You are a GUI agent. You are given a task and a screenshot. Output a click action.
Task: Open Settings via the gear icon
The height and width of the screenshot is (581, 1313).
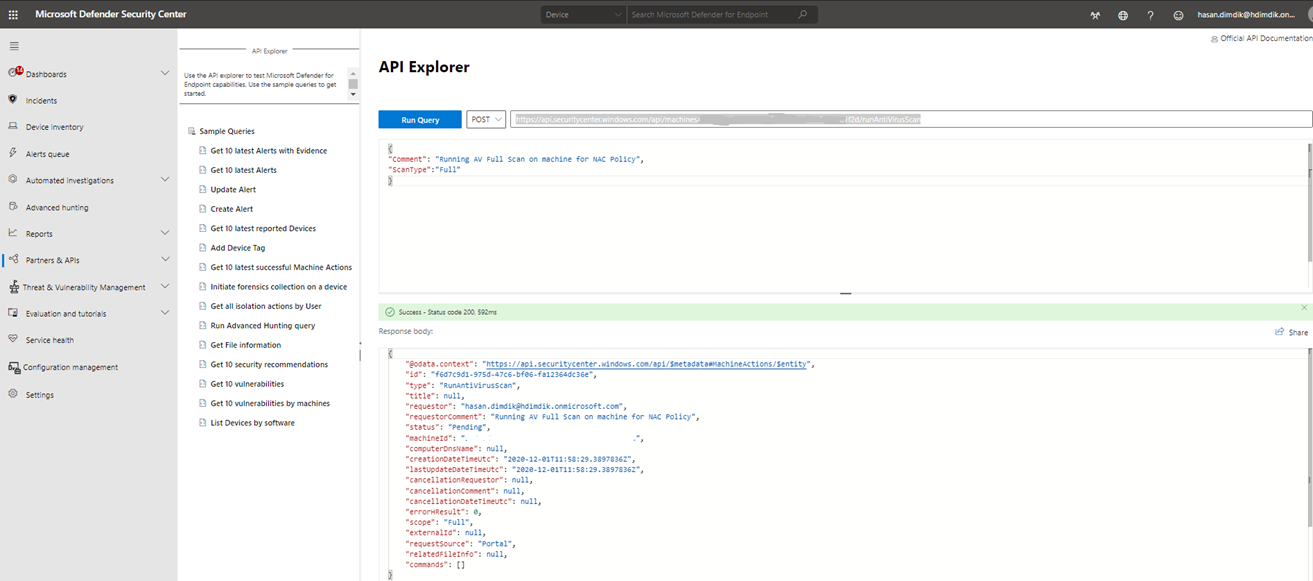pyautogui.click(x=14, y=394)
